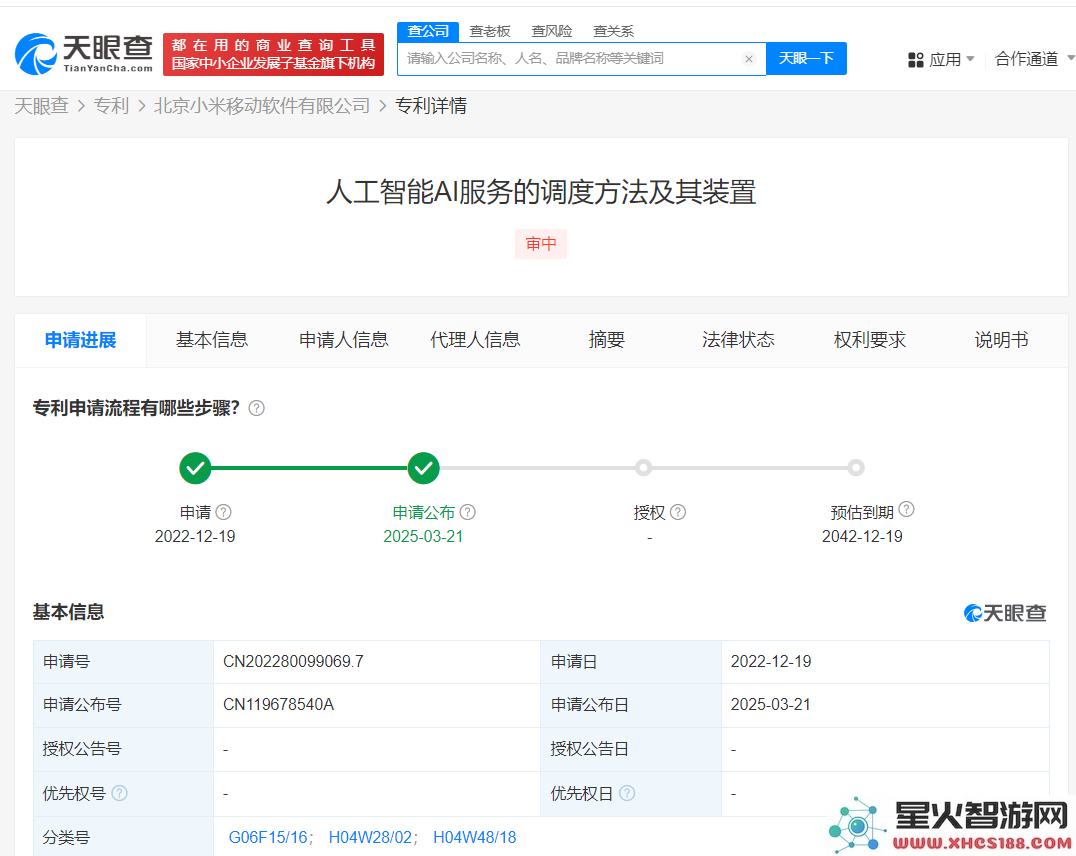
Task: Click the 申请公布日 value 2025-03-21 in table
Action: pos(771,705)
